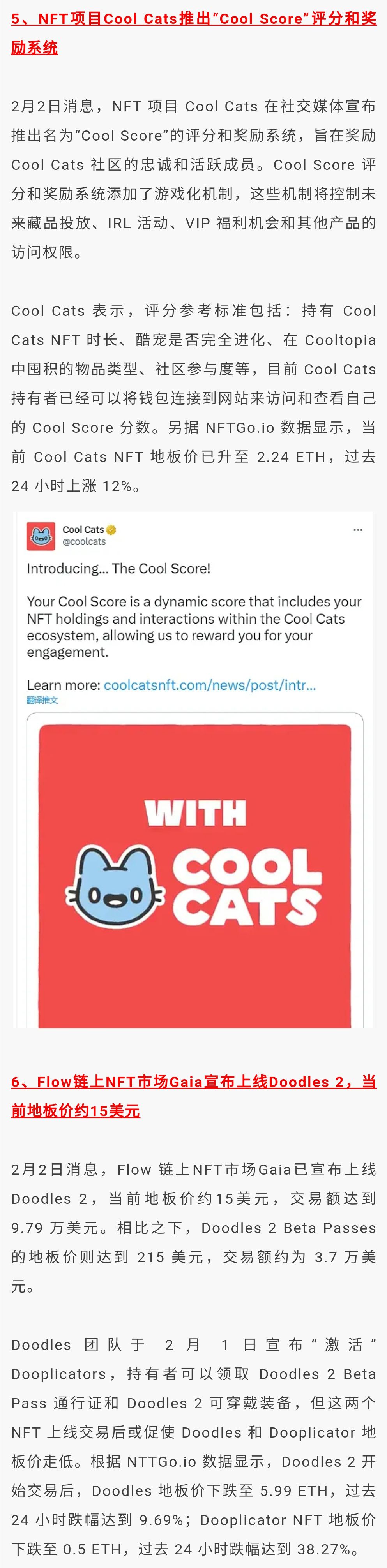Open the Cool Cats avatar in the tweet

41,536
